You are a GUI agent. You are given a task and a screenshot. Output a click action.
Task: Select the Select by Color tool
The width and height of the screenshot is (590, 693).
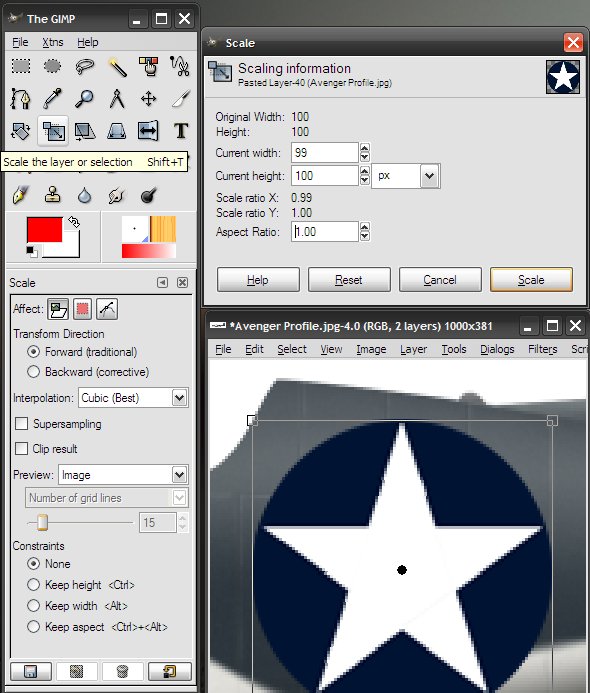pyautogui.click(x=148, y=66)
